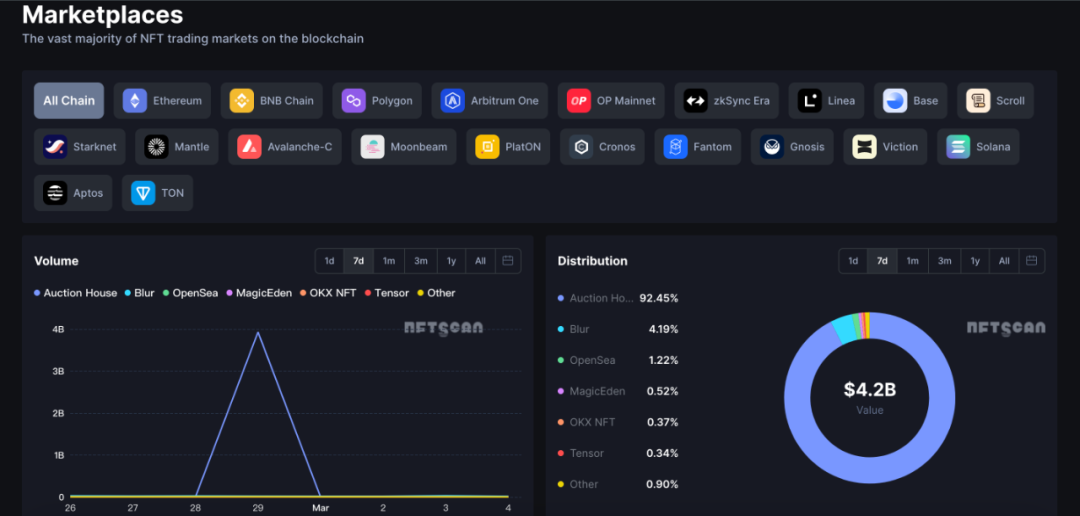
Task: Open the Volume chart calendar date picker
Action: pos(508,261)
